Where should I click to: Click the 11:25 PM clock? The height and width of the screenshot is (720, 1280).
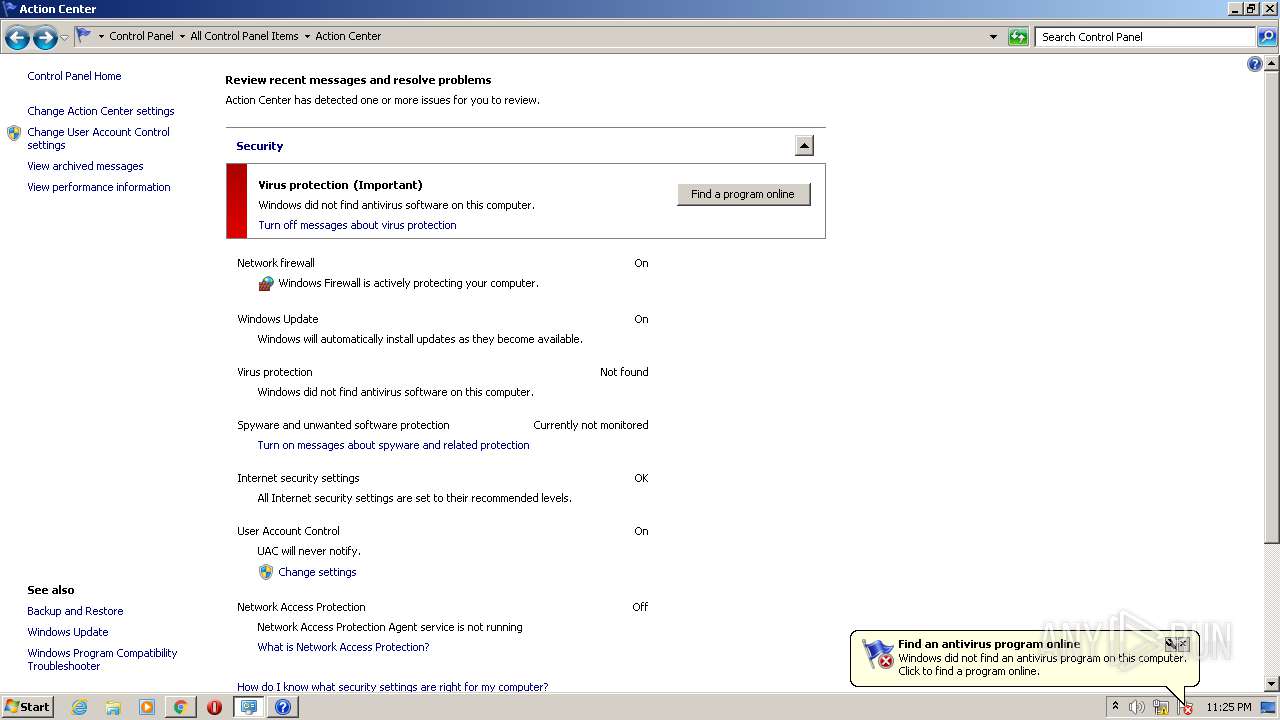1228,707
